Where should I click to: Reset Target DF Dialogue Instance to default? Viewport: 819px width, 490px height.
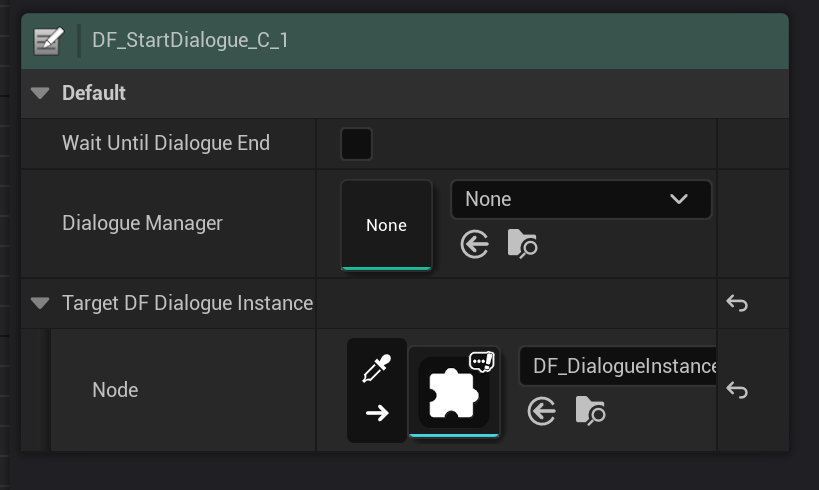point(737,303)
